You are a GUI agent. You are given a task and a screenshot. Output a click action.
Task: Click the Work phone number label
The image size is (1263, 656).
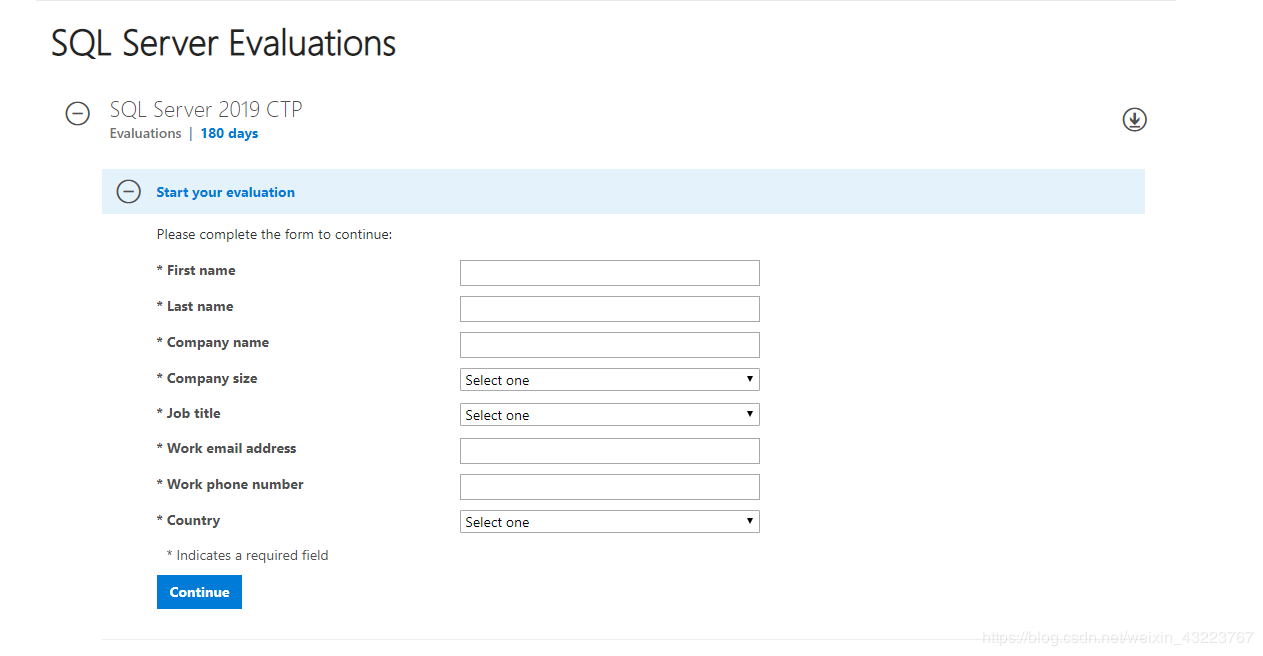[x=230, y=484]
